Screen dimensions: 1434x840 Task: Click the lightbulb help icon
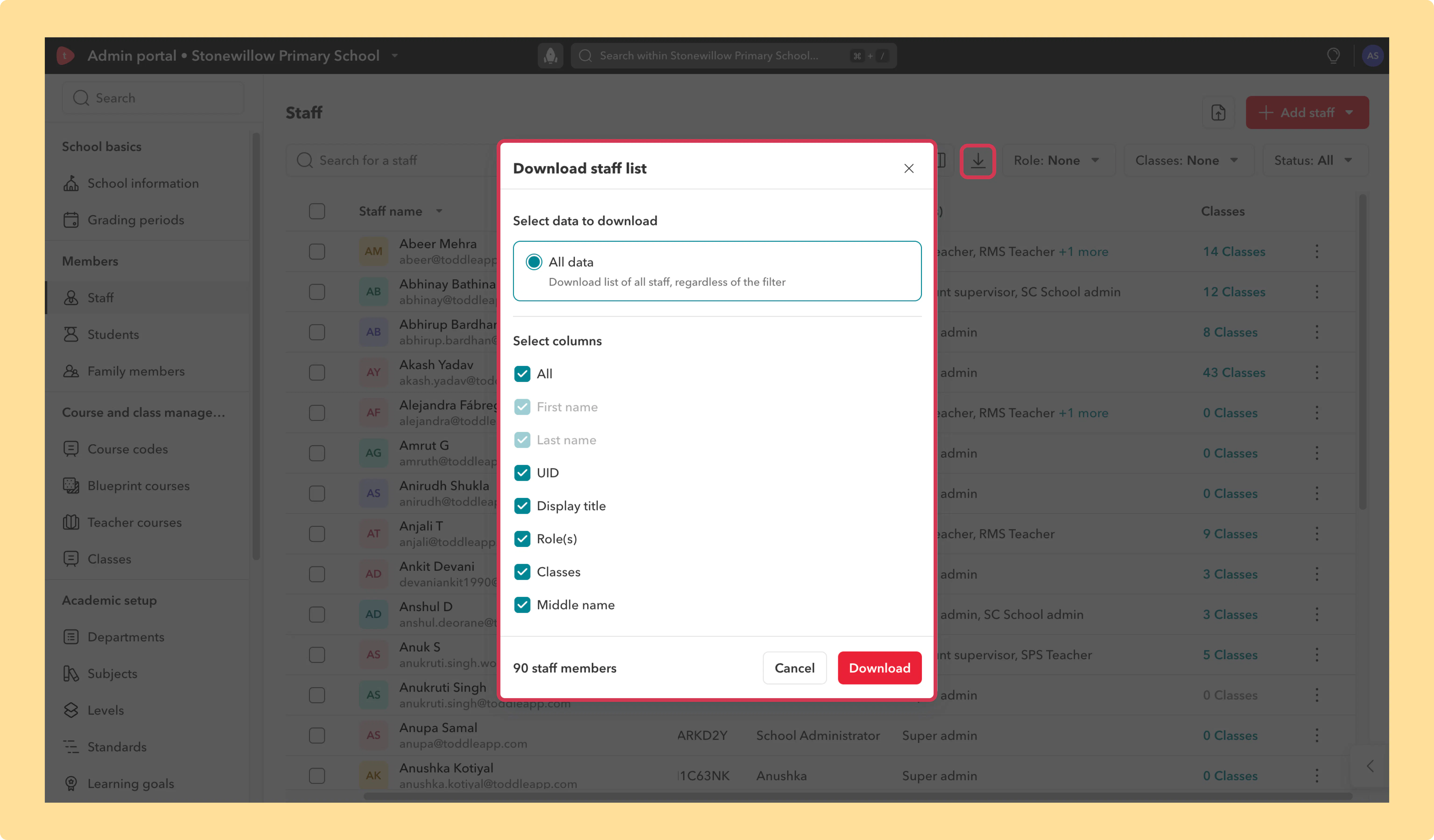pos(1333,56)
